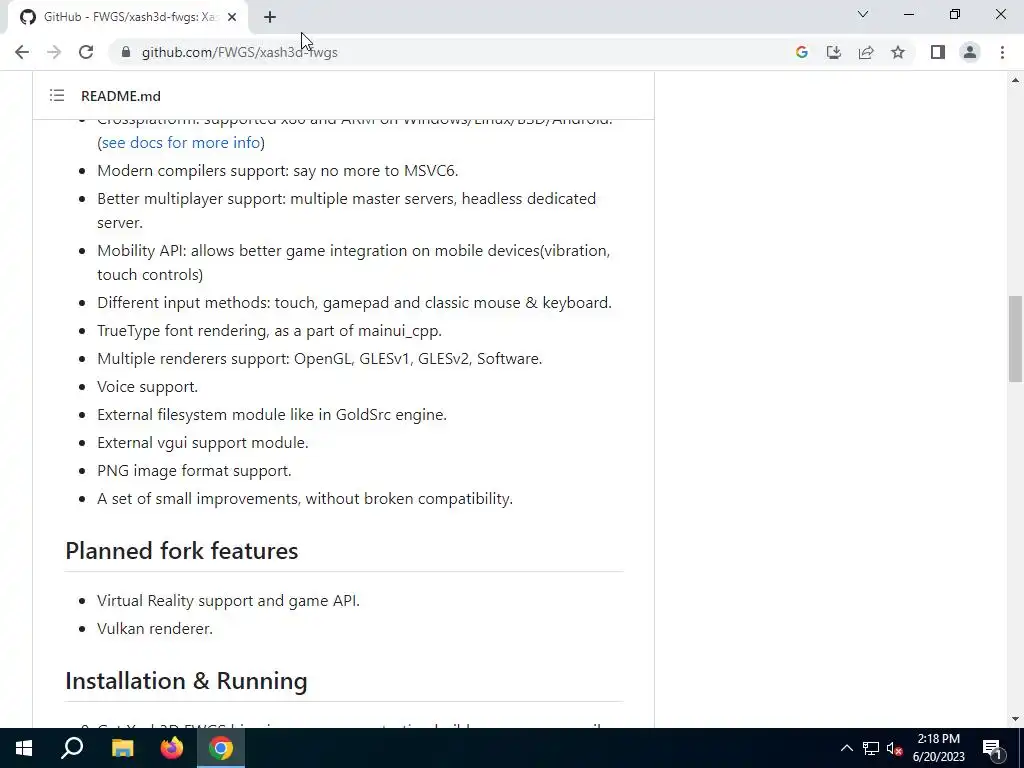Open the Chrome three-dot menu
This screenshot has height=768, width=1024.
click(x=1002, y=52)
